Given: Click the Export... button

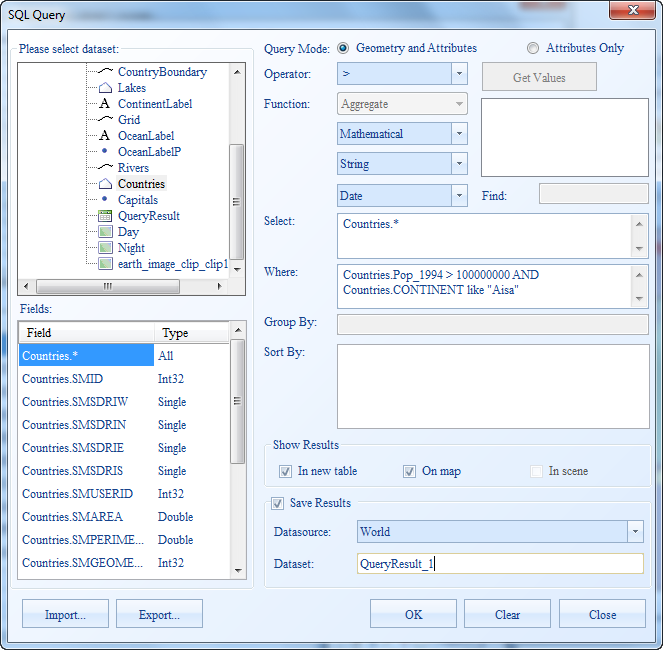Looking at the screenshot, I should coord(159,614).
